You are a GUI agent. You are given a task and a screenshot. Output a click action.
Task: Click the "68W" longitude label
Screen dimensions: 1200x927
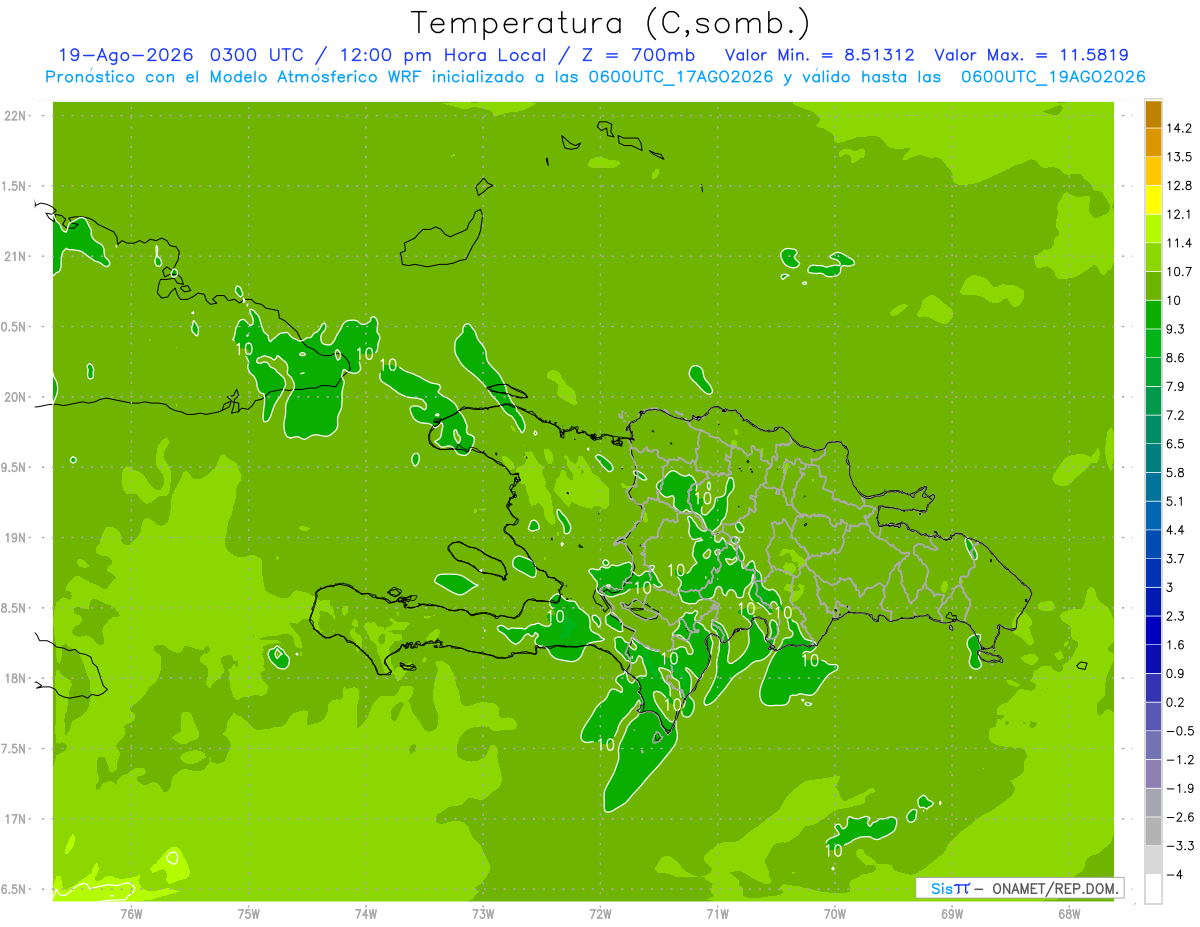tap(1069, 913)
